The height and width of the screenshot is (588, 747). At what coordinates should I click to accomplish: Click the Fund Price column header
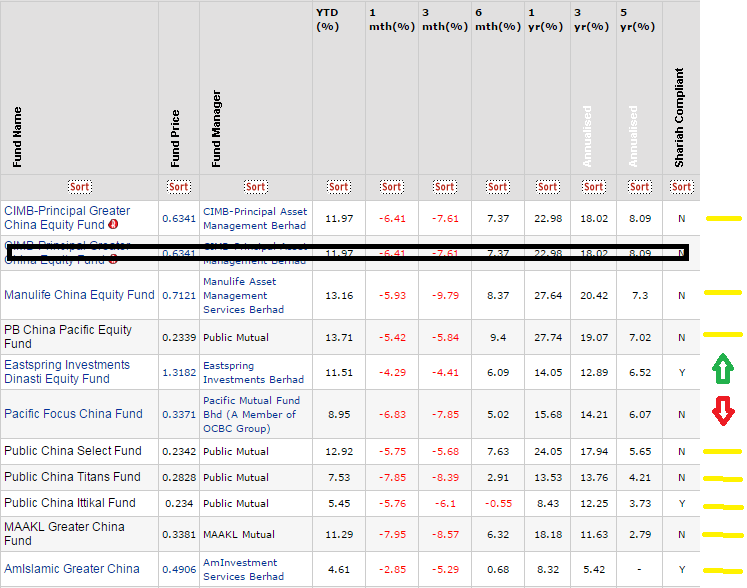(x=175, y=138)
